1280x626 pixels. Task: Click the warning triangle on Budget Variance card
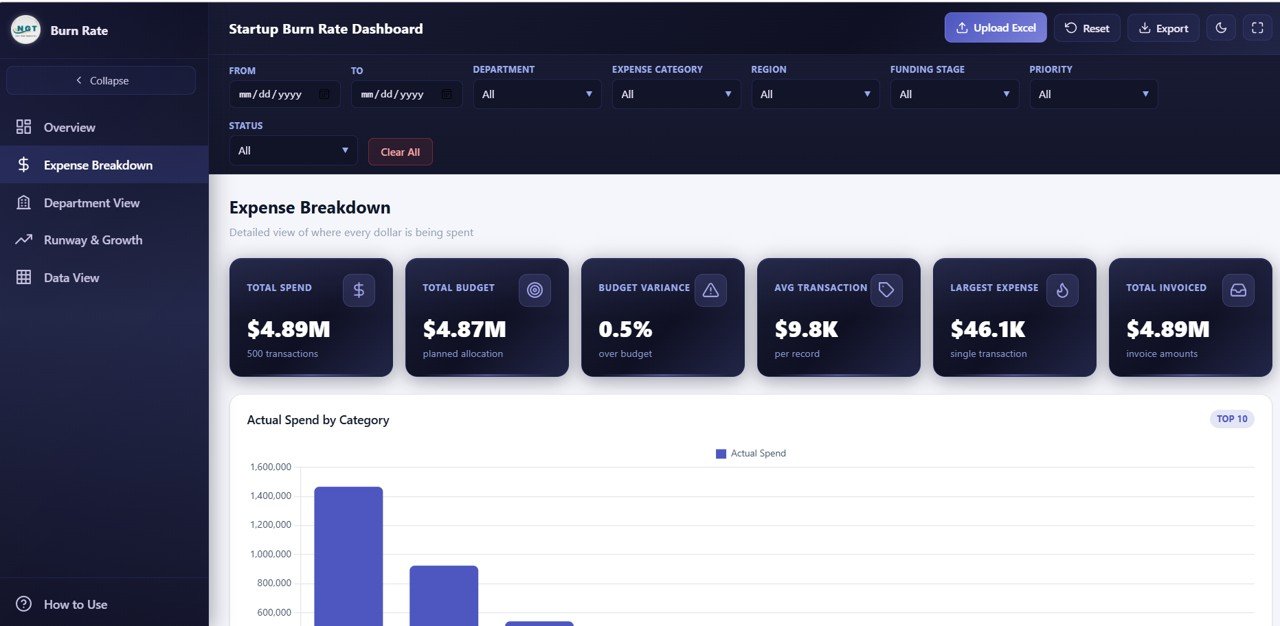click(711, 289)
